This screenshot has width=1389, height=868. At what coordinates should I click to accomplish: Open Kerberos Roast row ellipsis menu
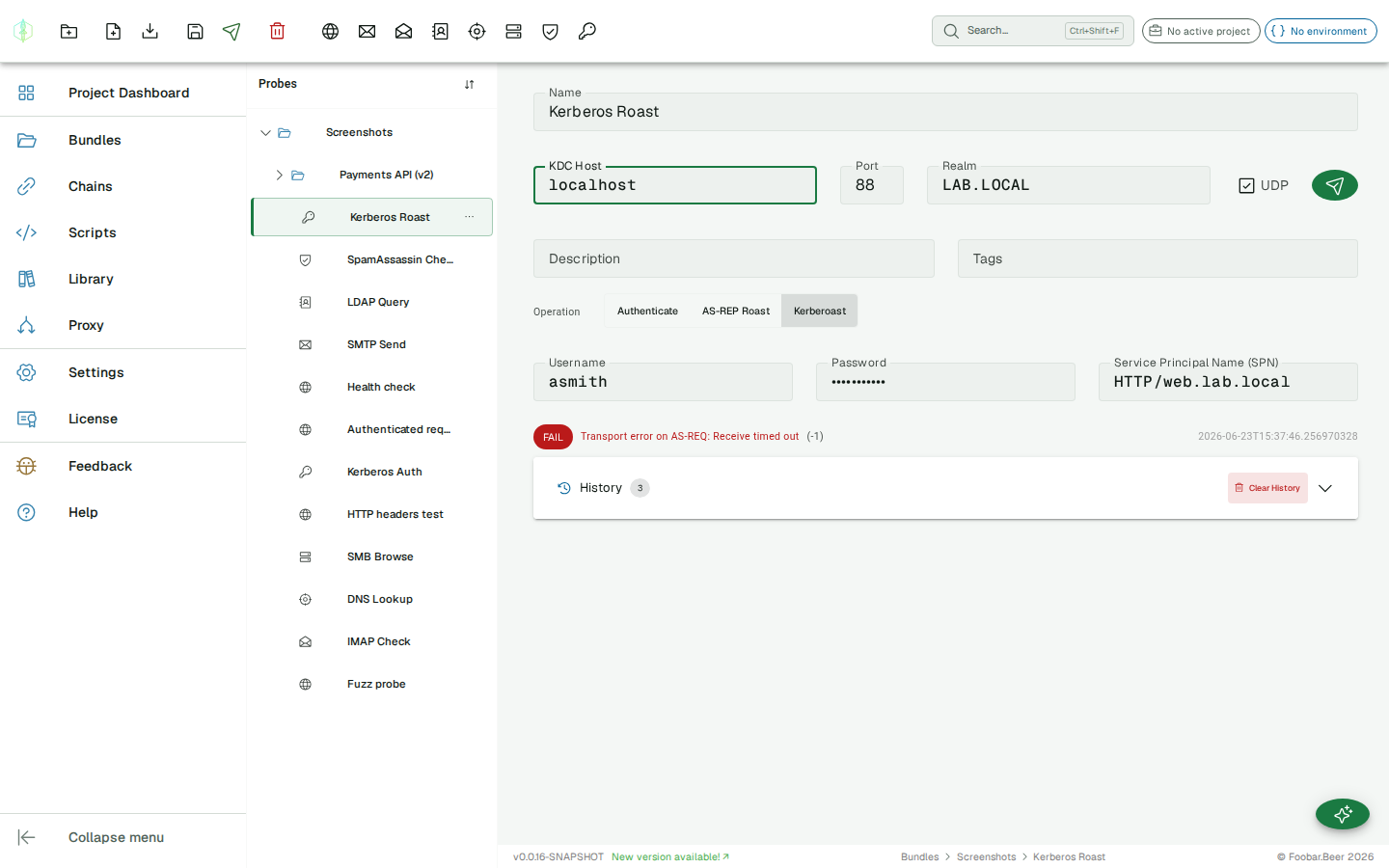469,217
